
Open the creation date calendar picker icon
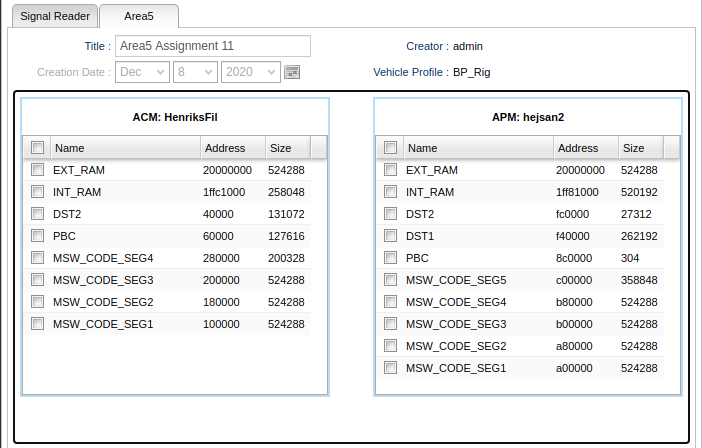click(292, 72)
